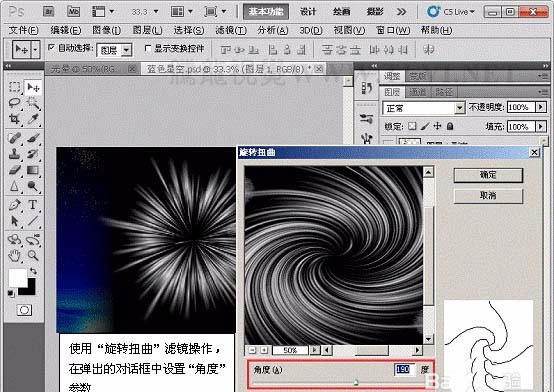Open the 不透明度 slider arrow

pyautogui.click(x=541, y=107)
